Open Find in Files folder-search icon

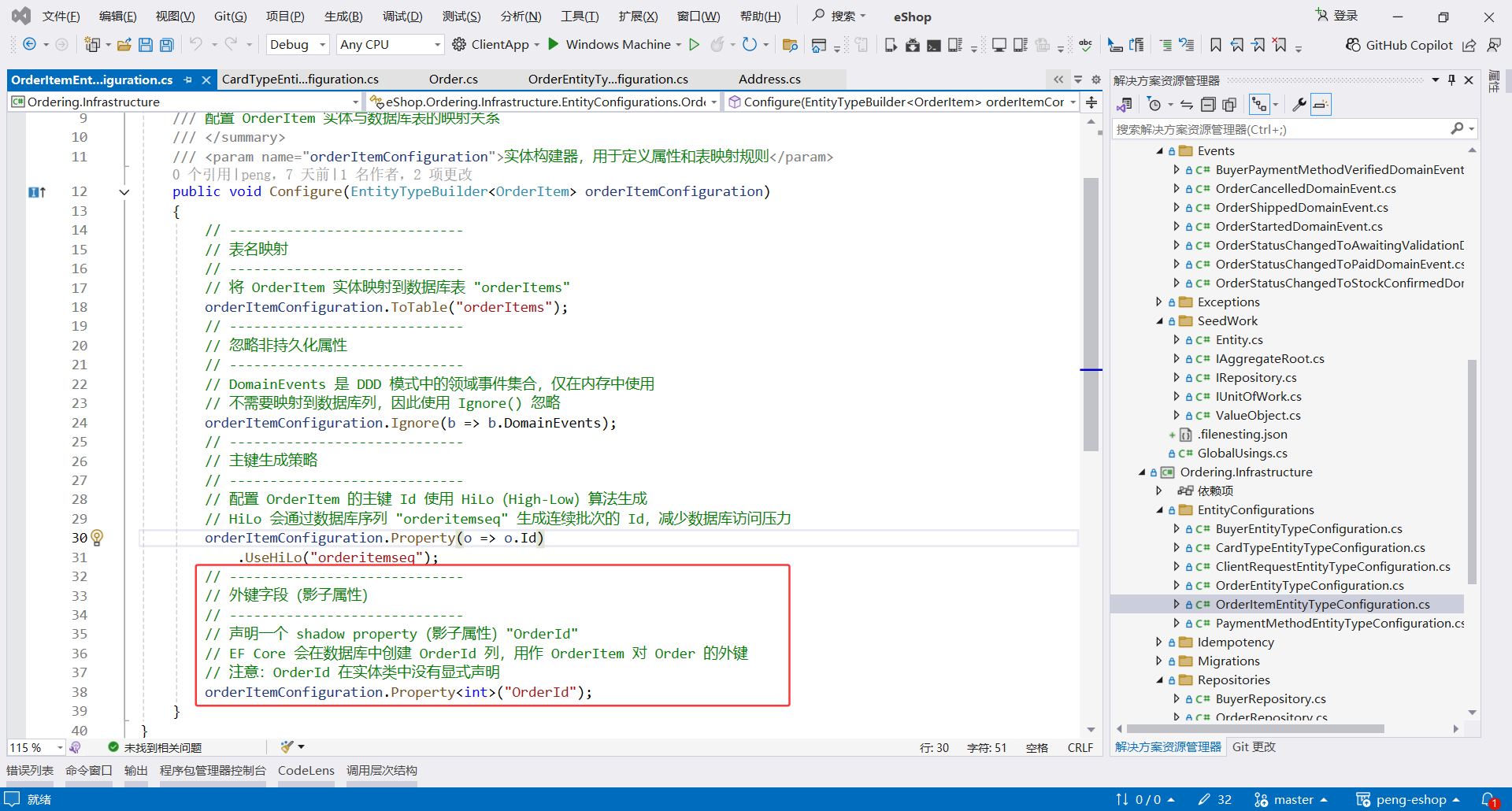click(x=790, y=45)
